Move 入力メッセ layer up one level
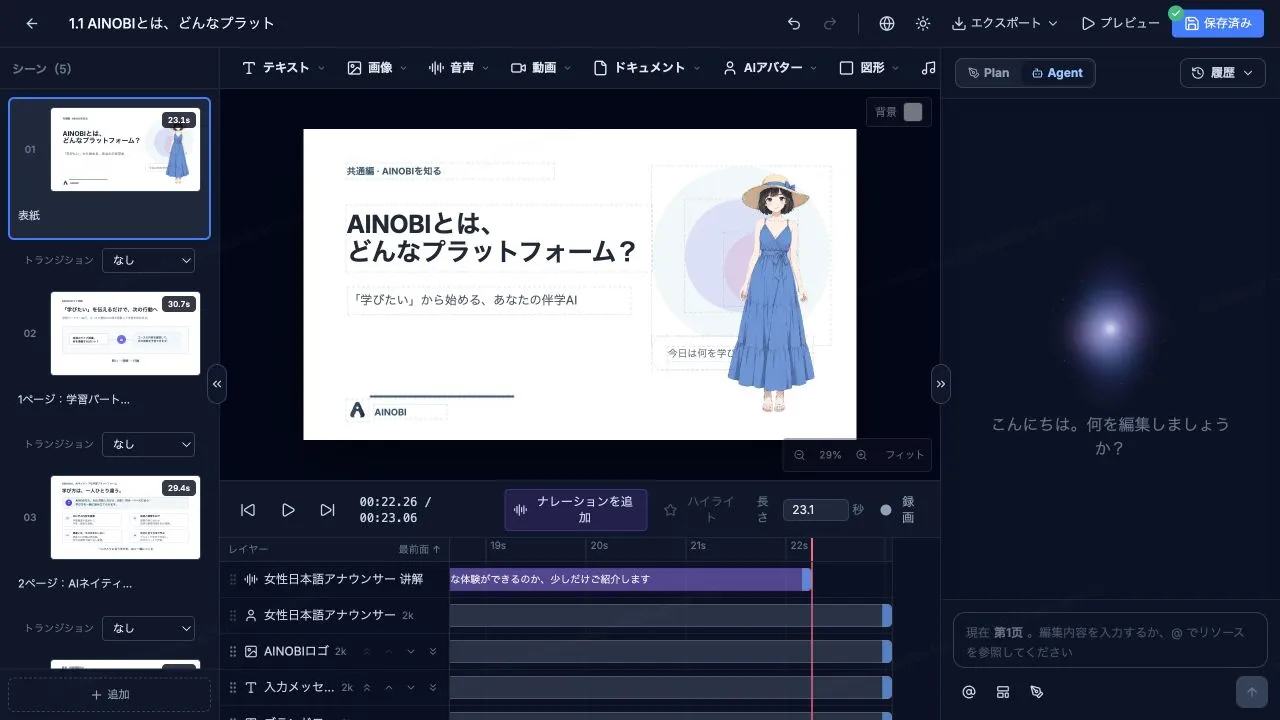This screenshot has height=720, width=1280. point(389,687)
